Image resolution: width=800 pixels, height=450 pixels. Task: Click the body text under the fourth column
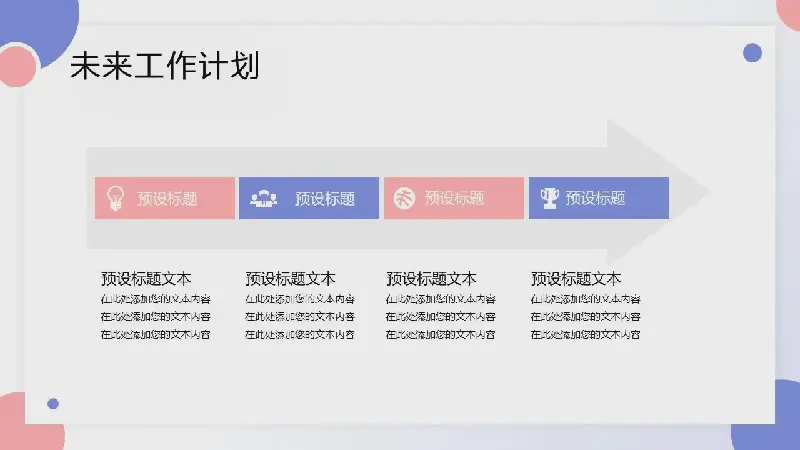585,316
